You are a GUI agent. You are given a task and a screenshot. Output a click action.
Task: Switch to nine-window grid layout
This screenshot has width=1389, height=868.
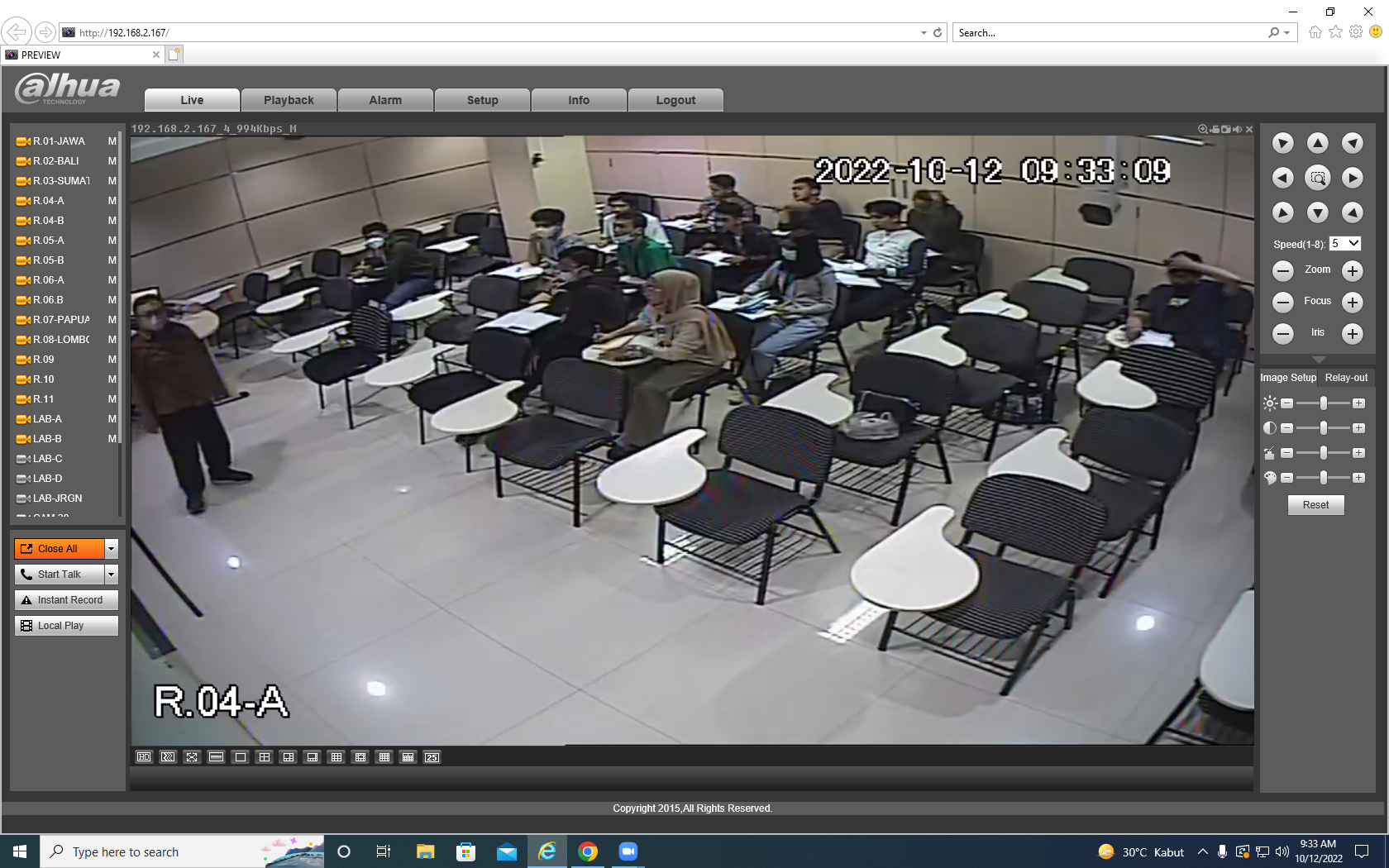tap(336, 757)
